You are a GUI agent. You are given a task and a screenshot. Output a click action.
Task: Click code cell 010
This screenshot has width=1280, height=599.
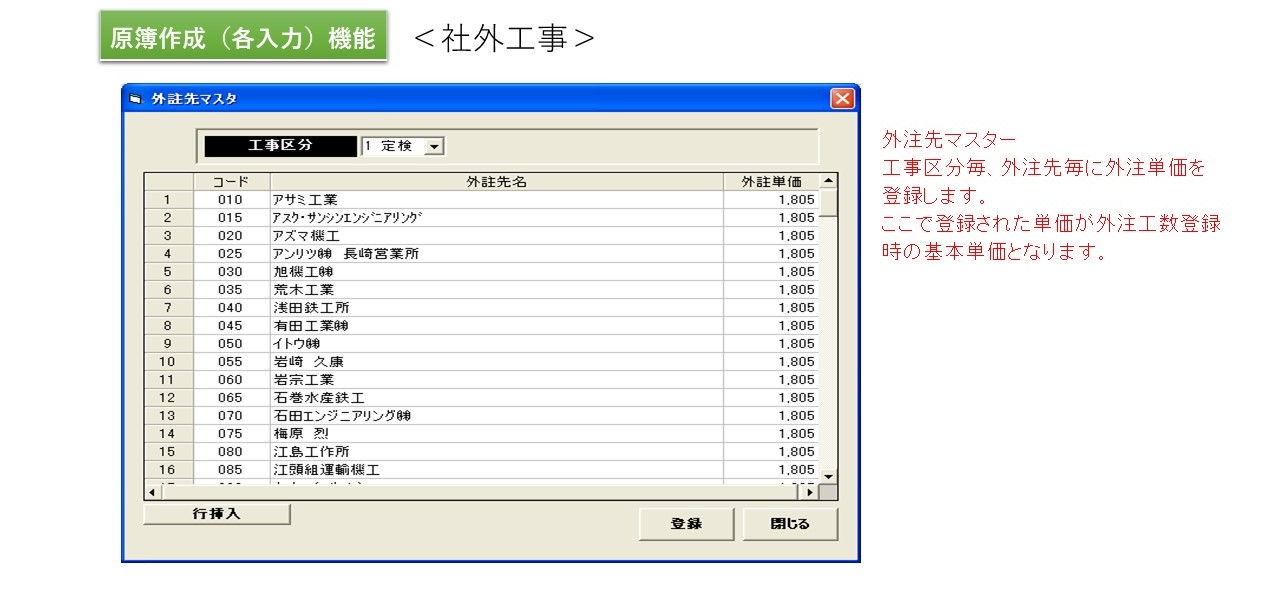(231, 200)
